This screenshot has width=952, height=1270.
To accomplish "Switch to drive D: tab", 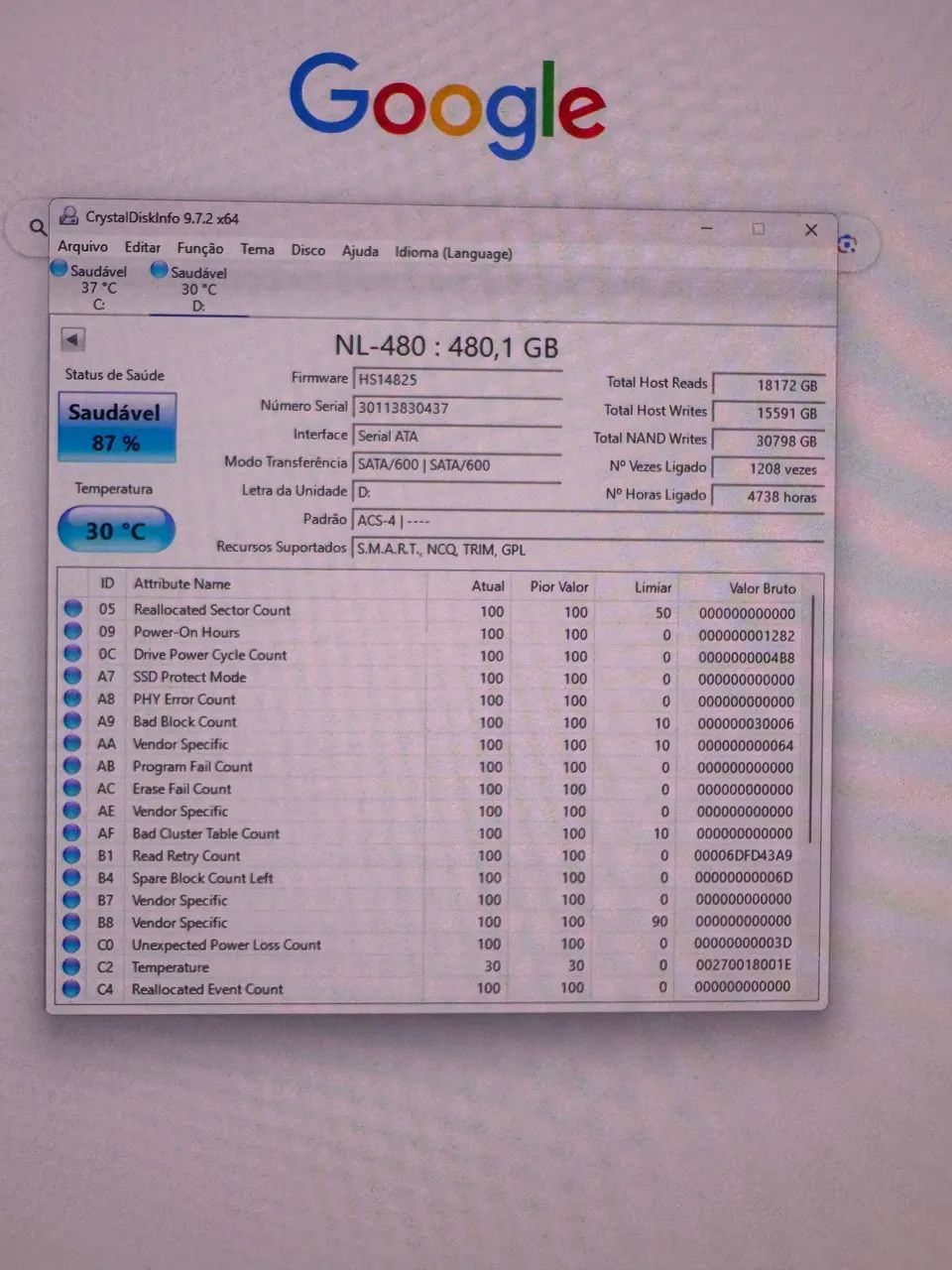I will click(x=198, y=288).
